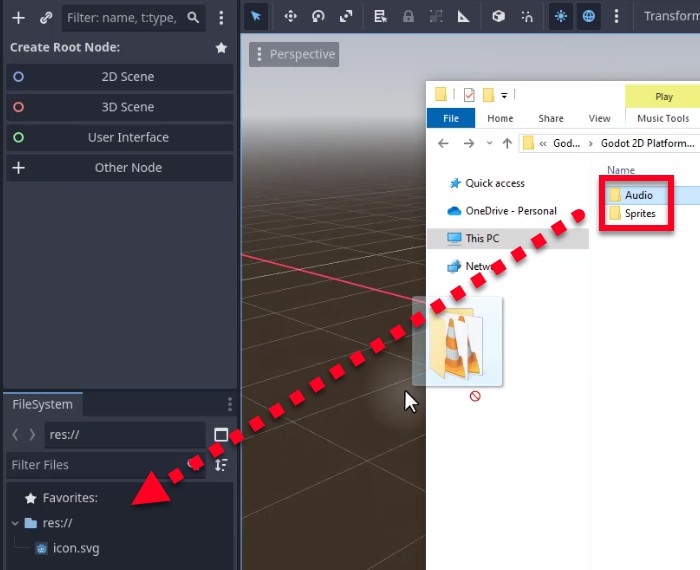Image resolution: width=700 pixels, height=570 pixels.
Task: Go back in FileSystem path history
Action: (x=15, y=434)
